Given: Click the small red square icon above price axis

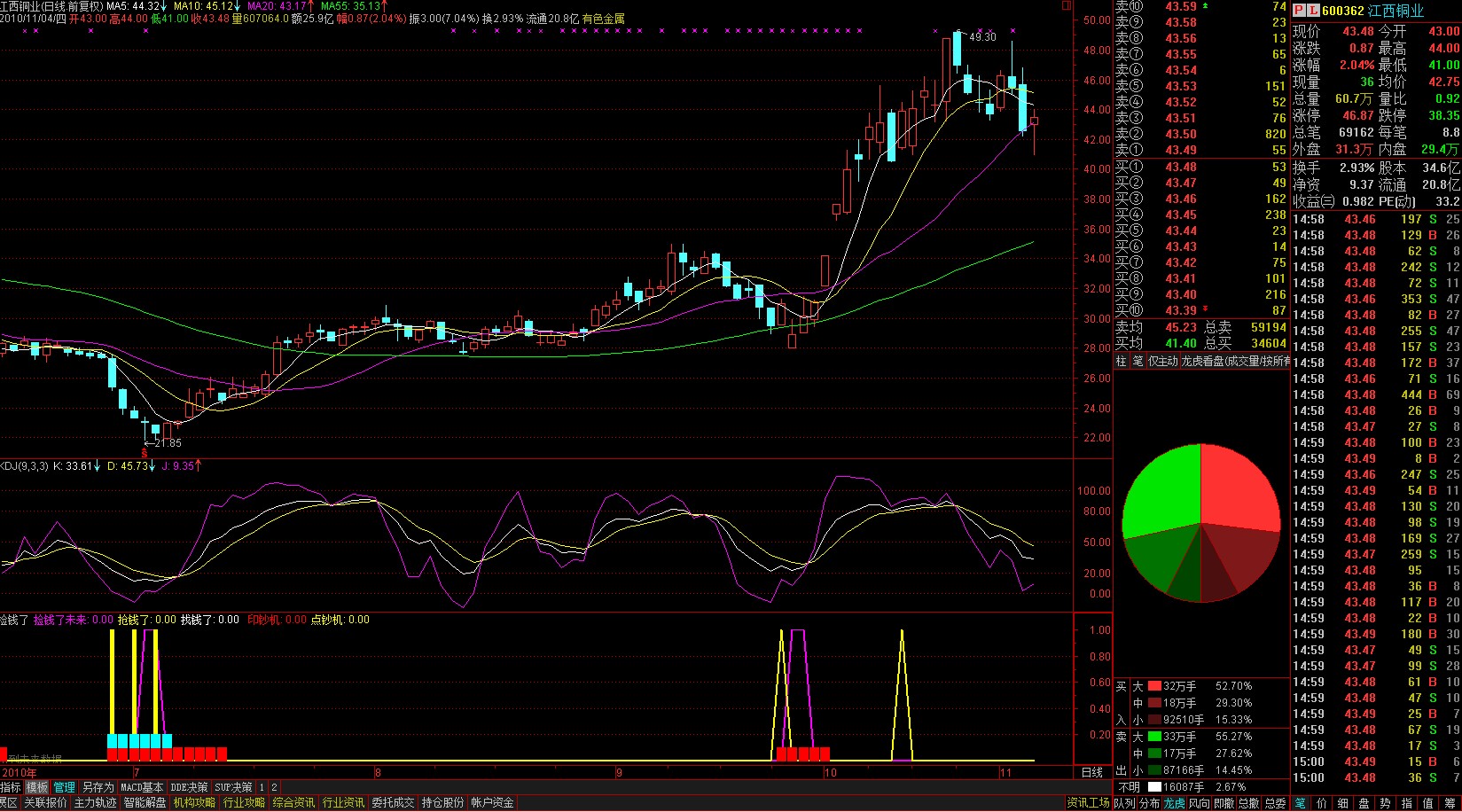Looking at the screenshot, I should (x=1067, y=5).
